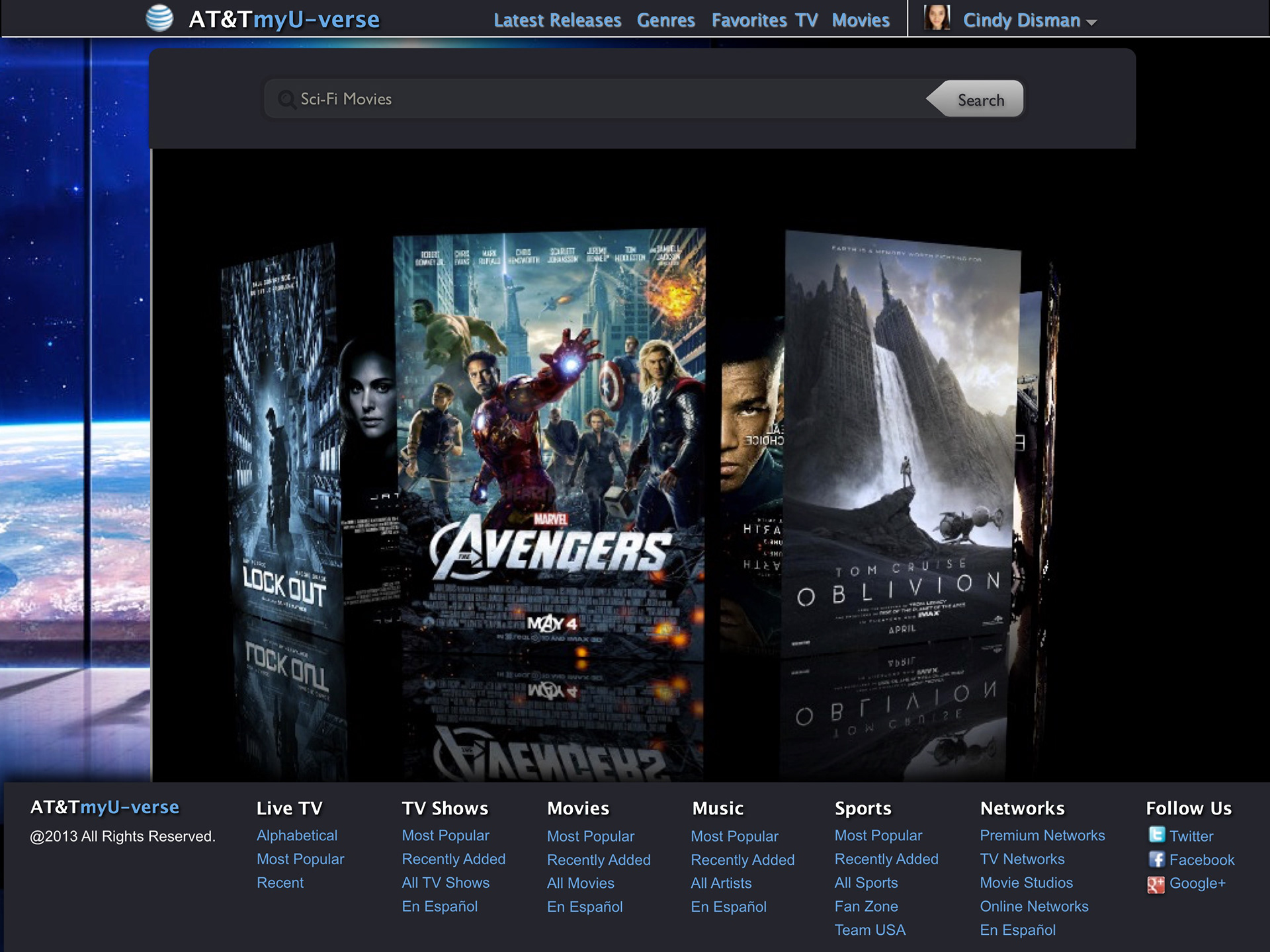Open Networks En Español link

click(1017, 930)
